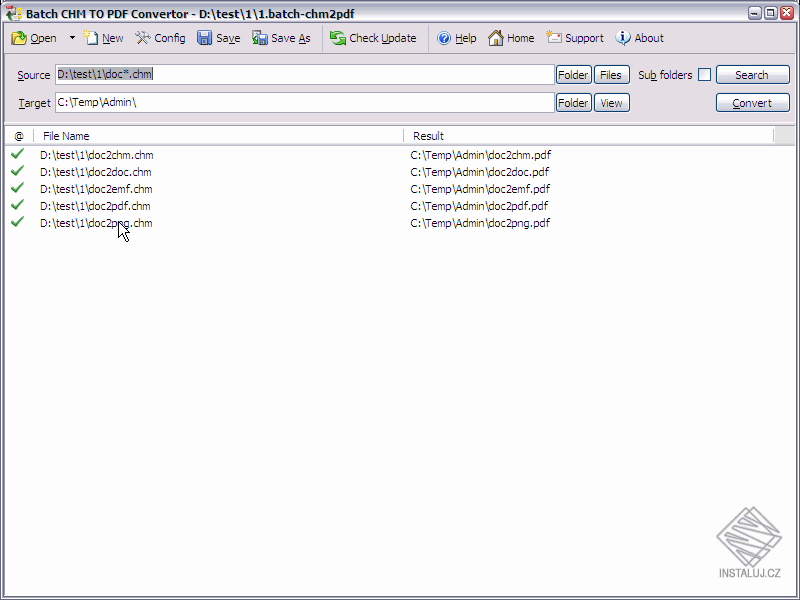Expand the Open button dropdown arrow

coord(72,38)
